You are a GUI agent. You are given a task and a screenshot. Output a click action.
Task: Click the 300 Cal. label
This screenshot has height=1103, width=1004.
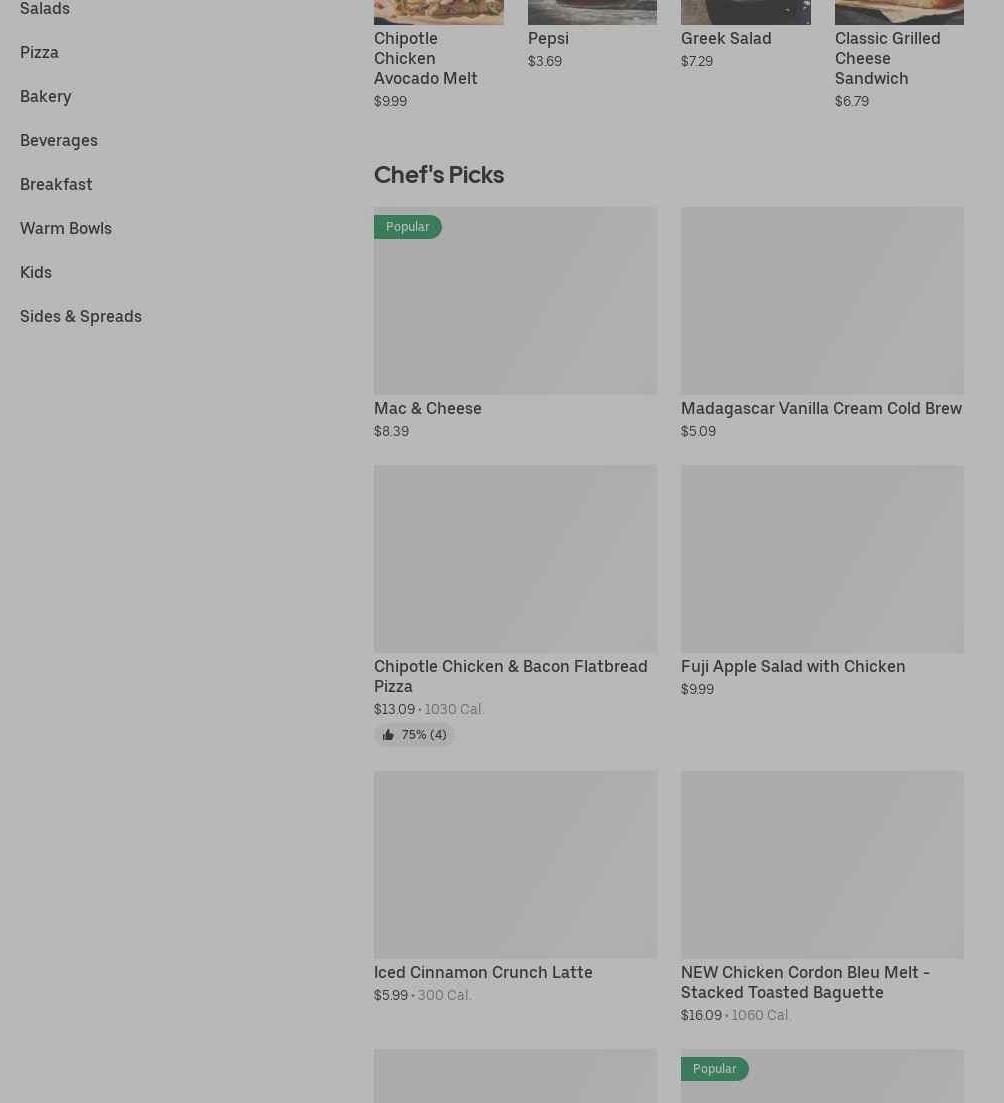pos(444,995)
